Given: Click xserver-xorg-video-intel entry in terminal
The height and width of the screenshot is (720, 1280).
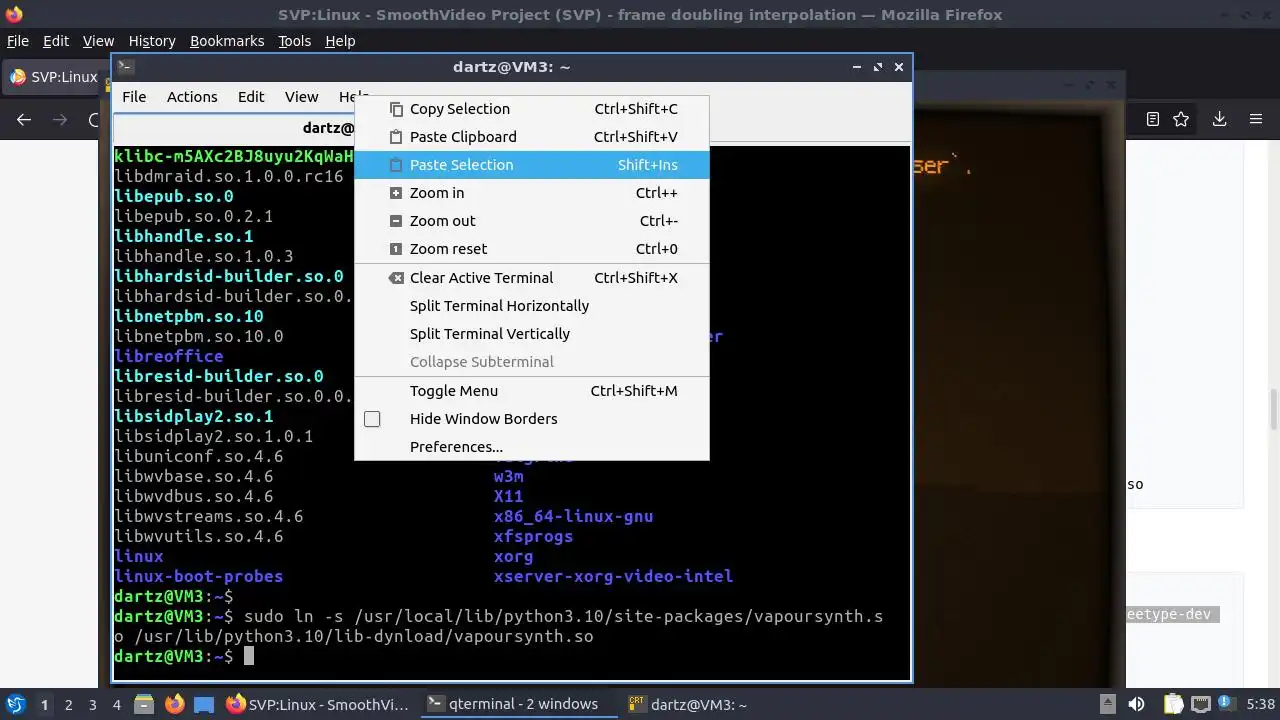Looking at the screenshot, I should pos(613,576).
